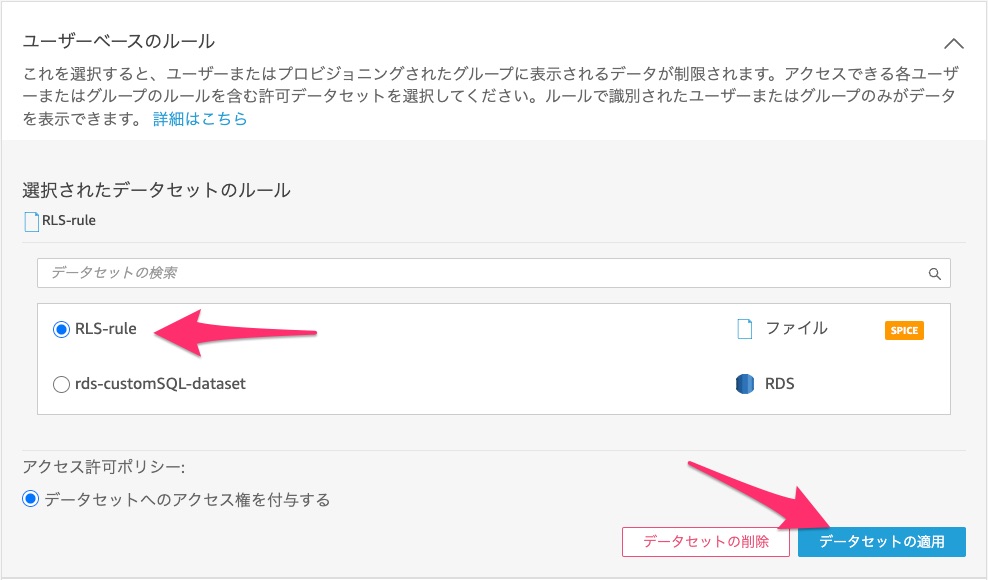Collapse the ユーザーベースのルール section chevron
The height and width of the screenshot is (580, 988).
tap(953, 44)
